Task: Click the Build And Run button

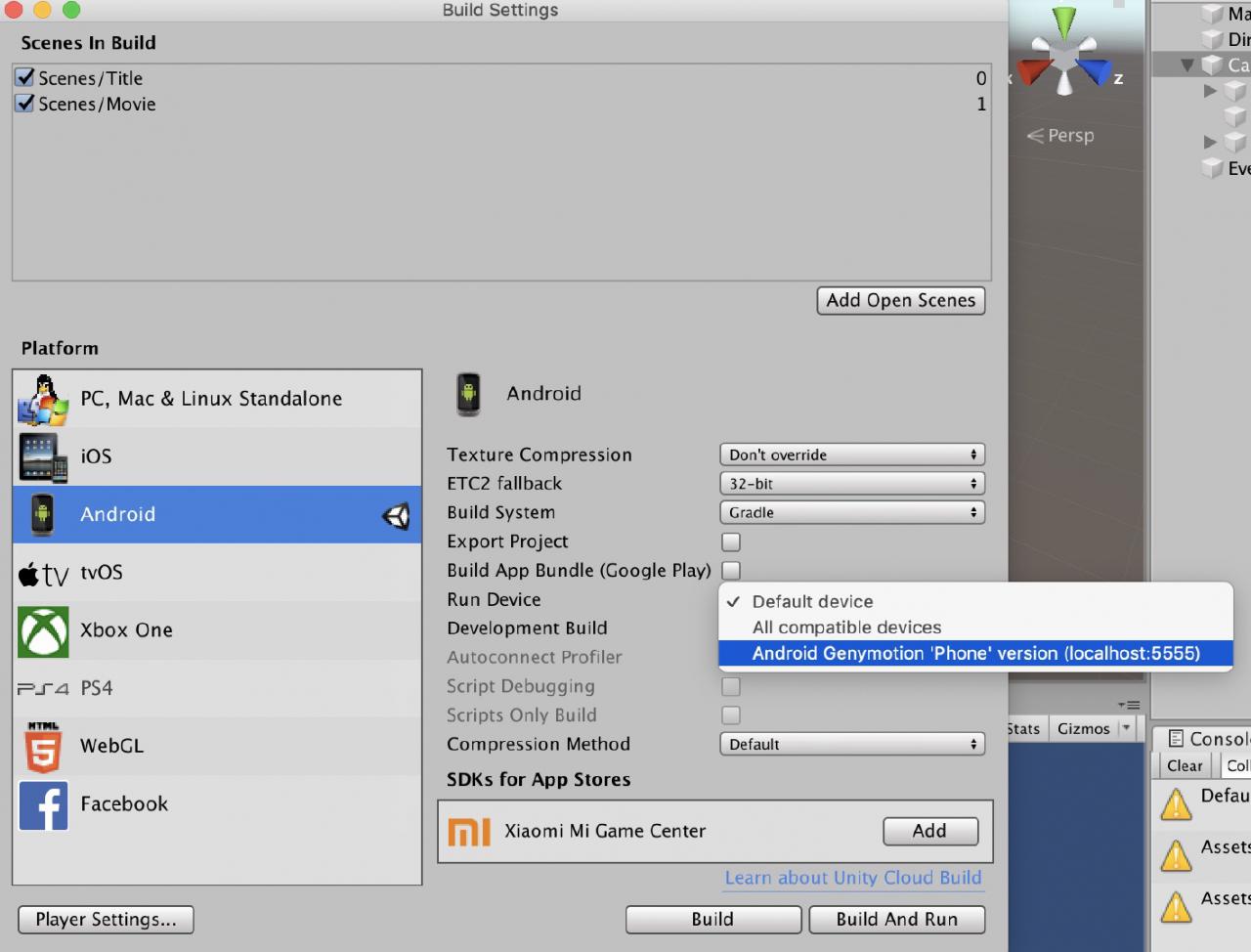Action: click(x=897, y=920)
